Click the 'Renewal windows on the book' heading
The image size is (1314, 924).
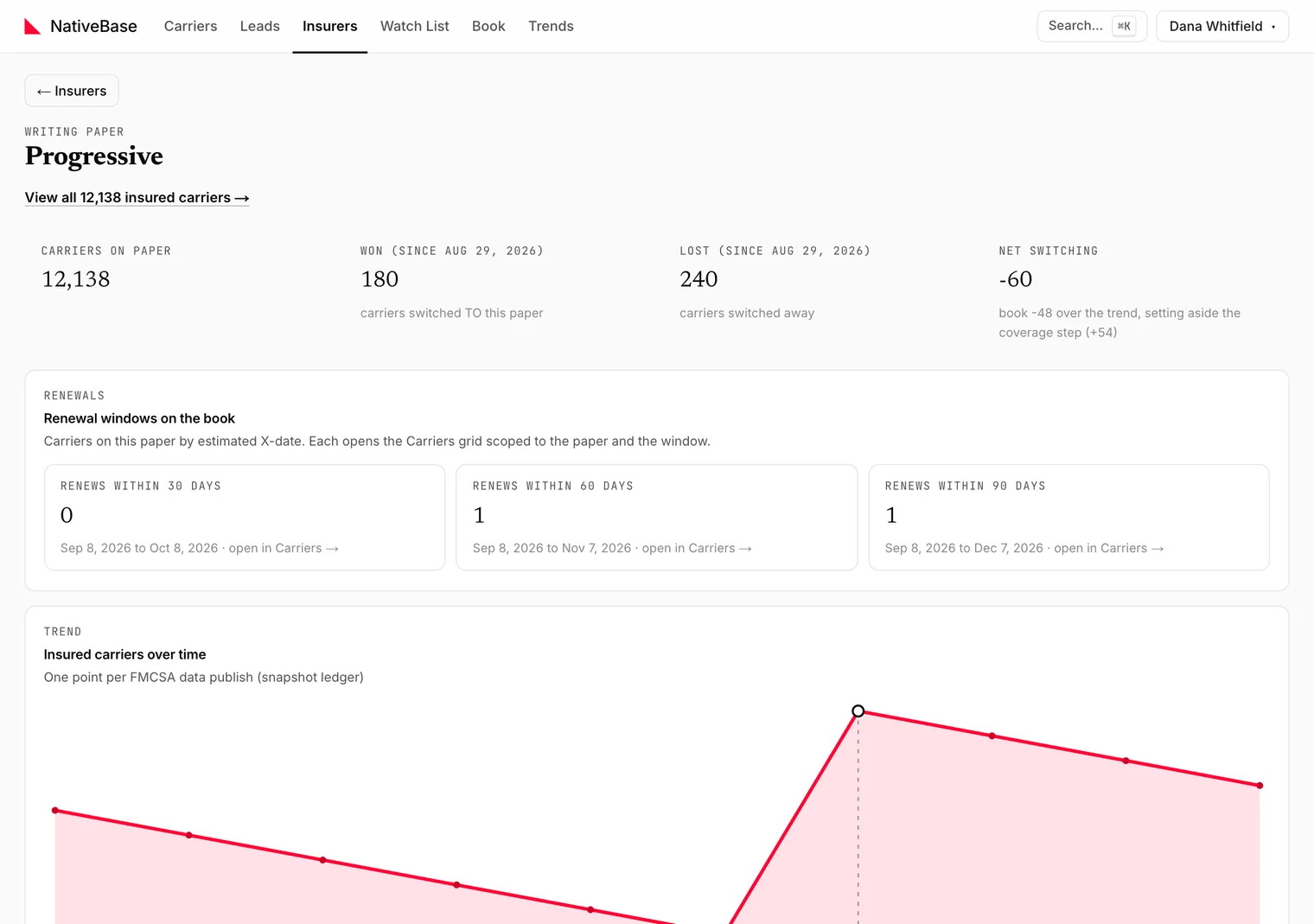point(139,418)
